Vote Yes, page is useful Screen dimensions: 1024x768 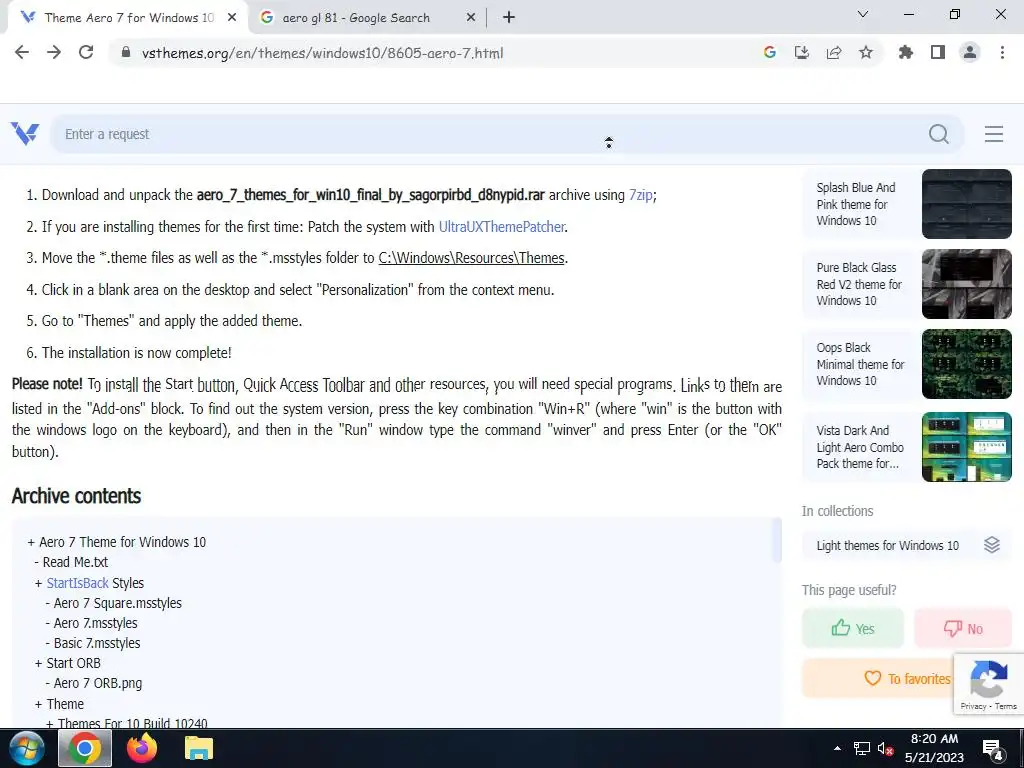coord(853,628)
